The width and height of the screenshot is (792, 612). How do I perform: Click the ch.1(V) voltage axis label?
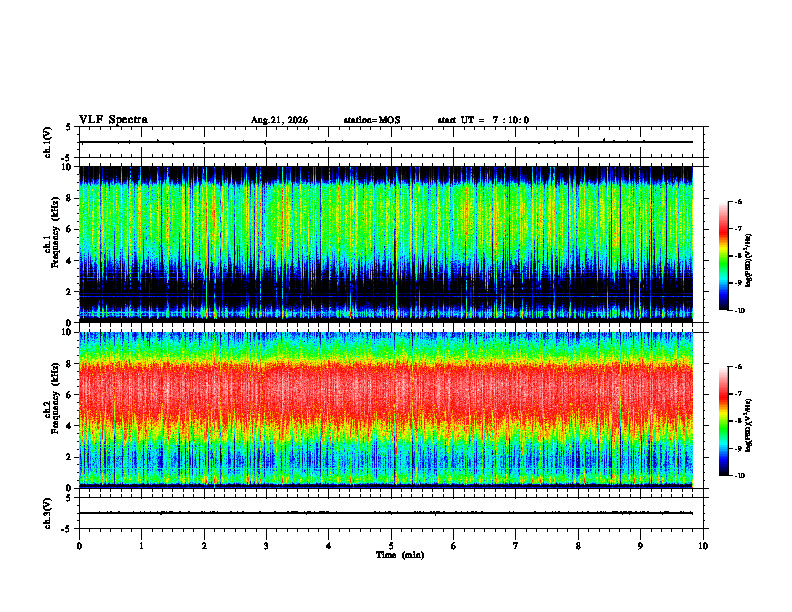tap(48, 142)
